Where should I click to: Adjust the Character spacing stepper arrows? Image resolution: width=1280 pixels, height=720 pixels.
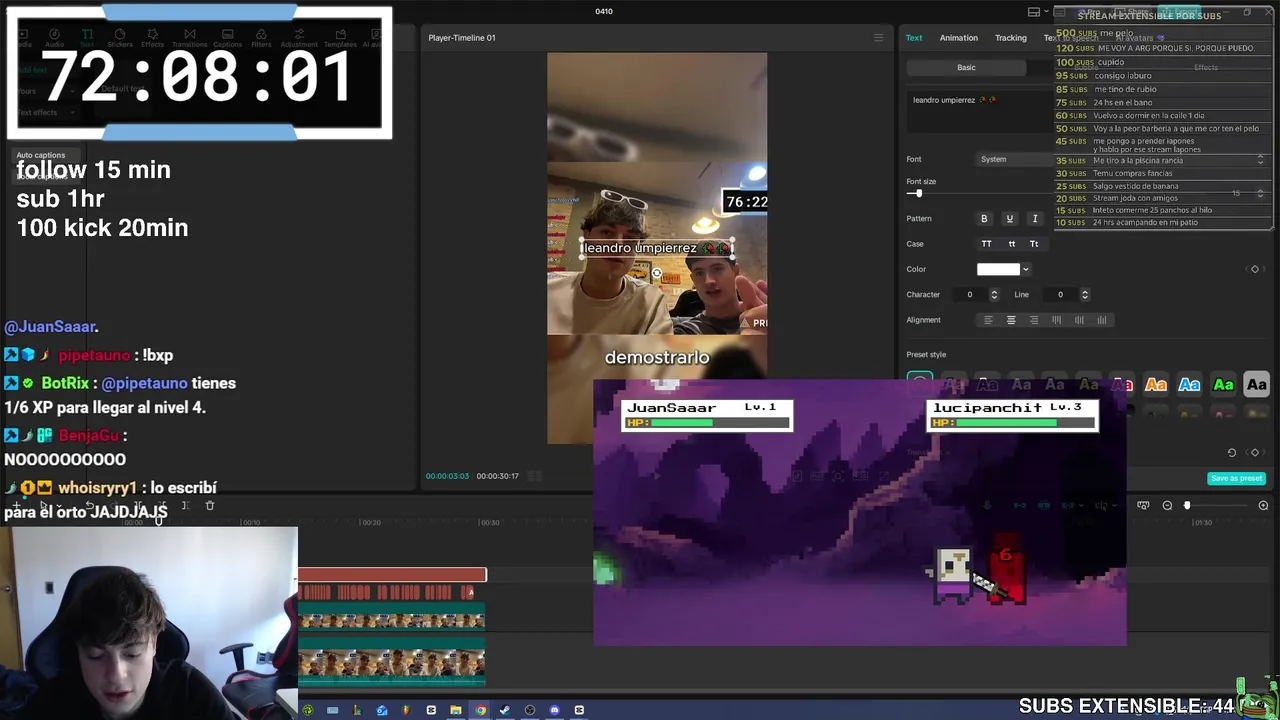click(994, 295)
